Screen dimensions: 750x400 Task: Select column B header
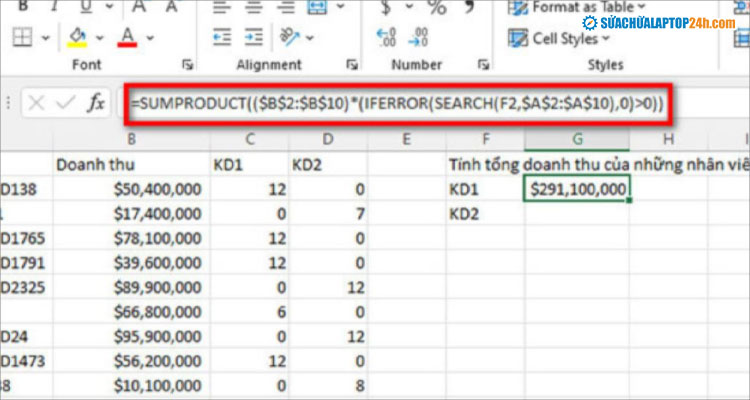pyautogui.click(x=132, y=139)
